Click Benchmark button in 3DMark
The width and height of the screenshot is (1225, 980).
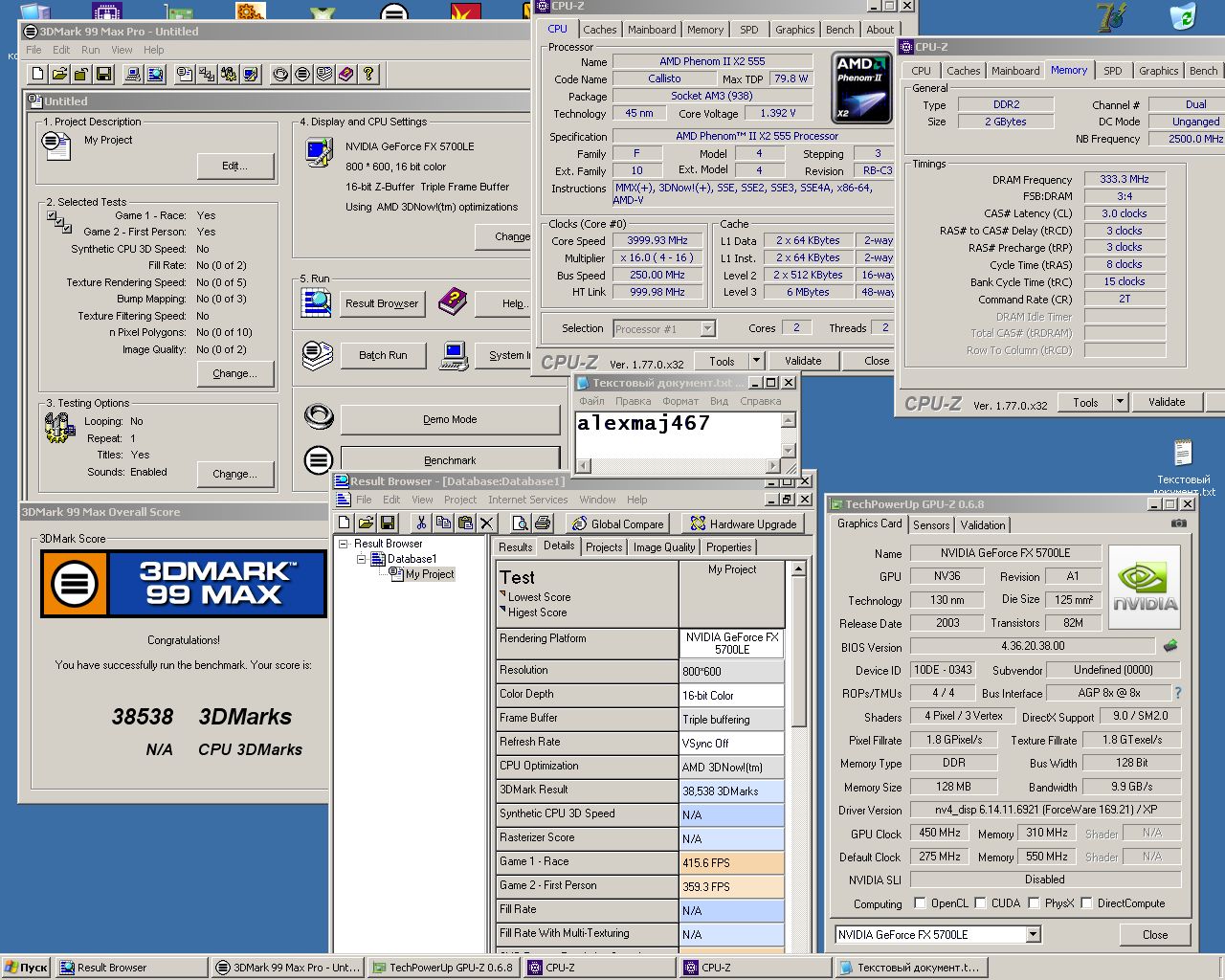450,460
